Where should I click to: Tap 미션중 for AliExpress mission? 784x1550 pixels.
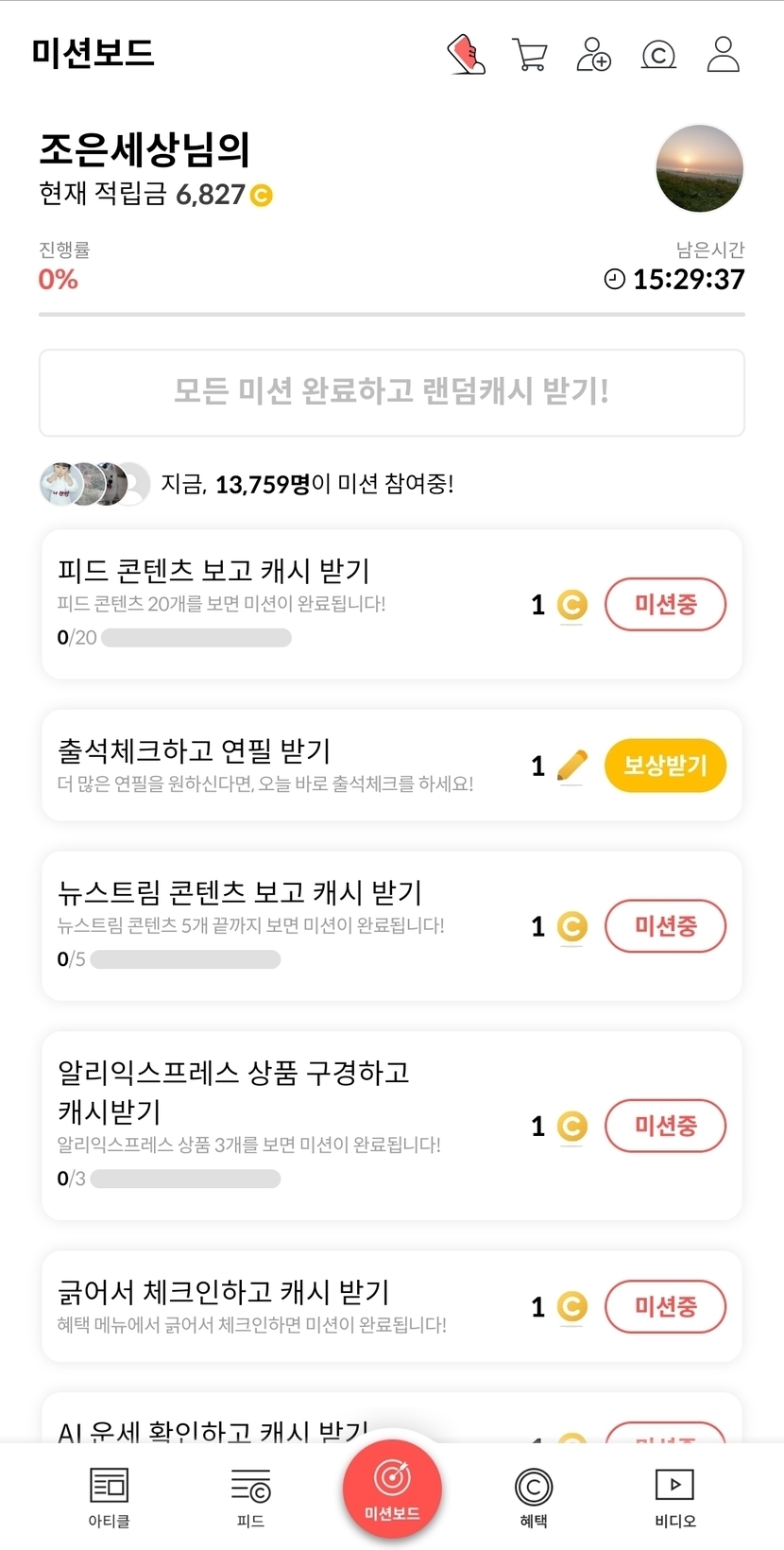coord(665,1126)
